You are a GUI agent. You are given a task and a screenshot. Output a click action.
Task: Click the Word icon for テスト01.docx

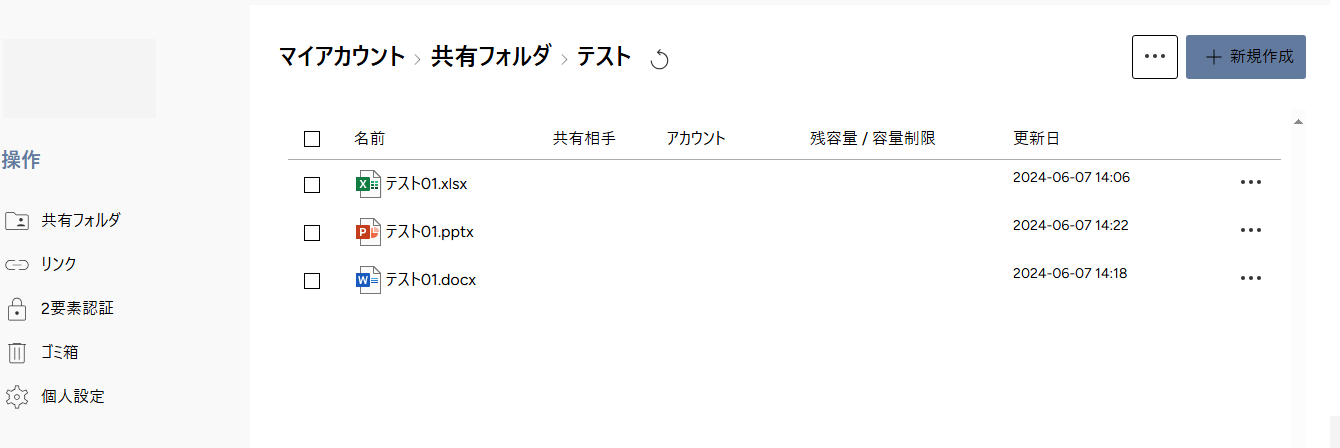click(x=368, y=280)
